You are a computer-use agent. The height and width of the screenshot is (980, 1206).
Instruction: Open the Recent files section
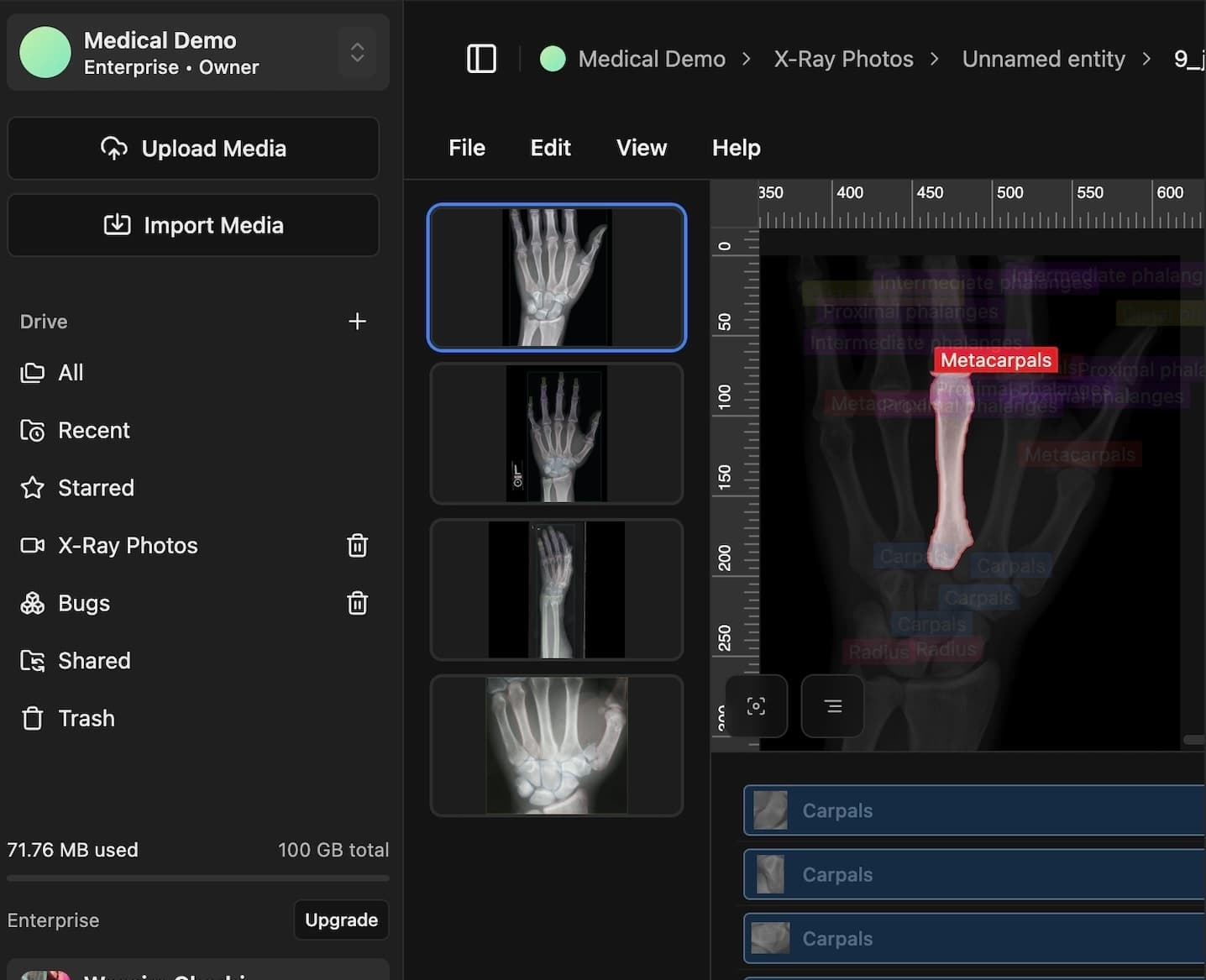93,431
